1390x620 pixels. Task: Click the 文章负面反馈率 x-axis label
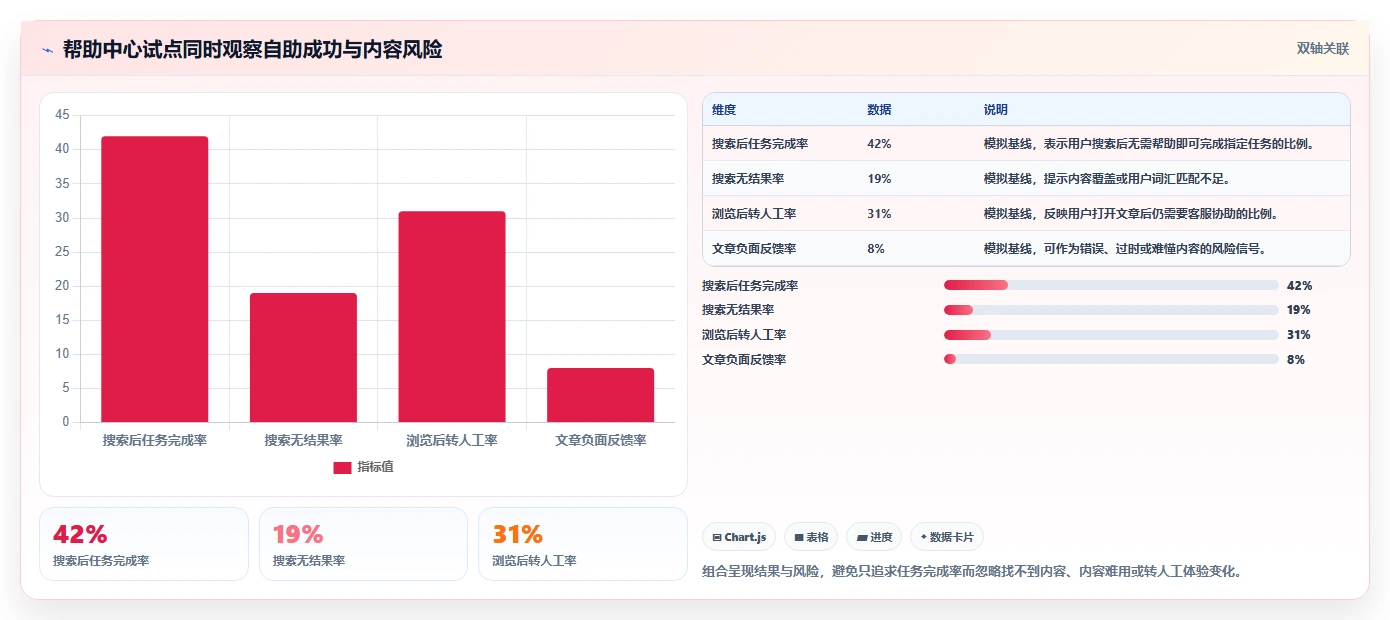point(600,440)
